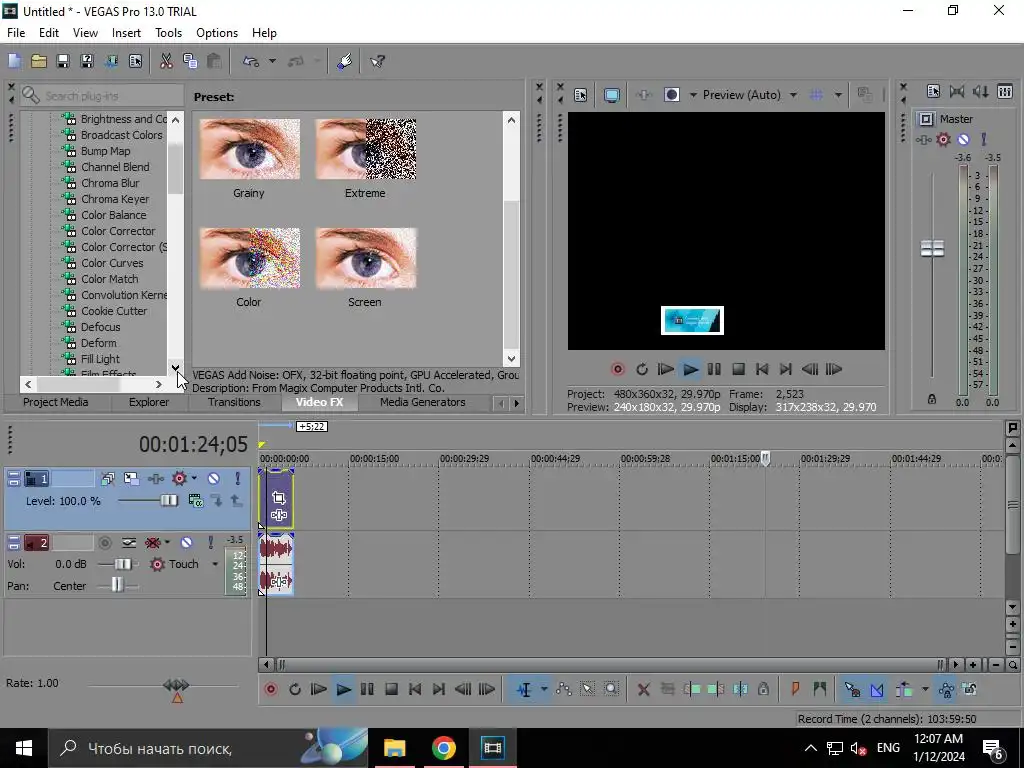
Task: Click Insert Marker icon in timeline toolbar
Action: click(x=795, y=689)
